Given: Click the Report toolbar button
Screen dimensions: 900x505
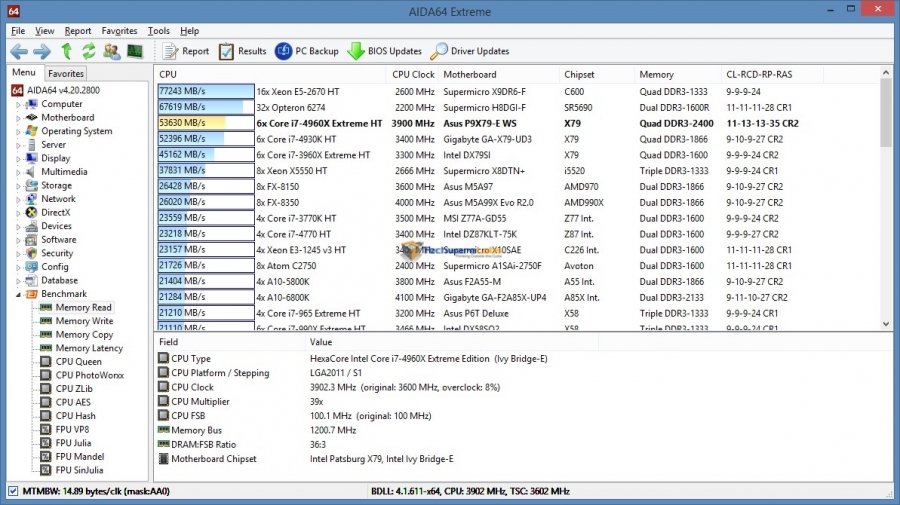Looking at the screenshot, I should click(186, 52).
